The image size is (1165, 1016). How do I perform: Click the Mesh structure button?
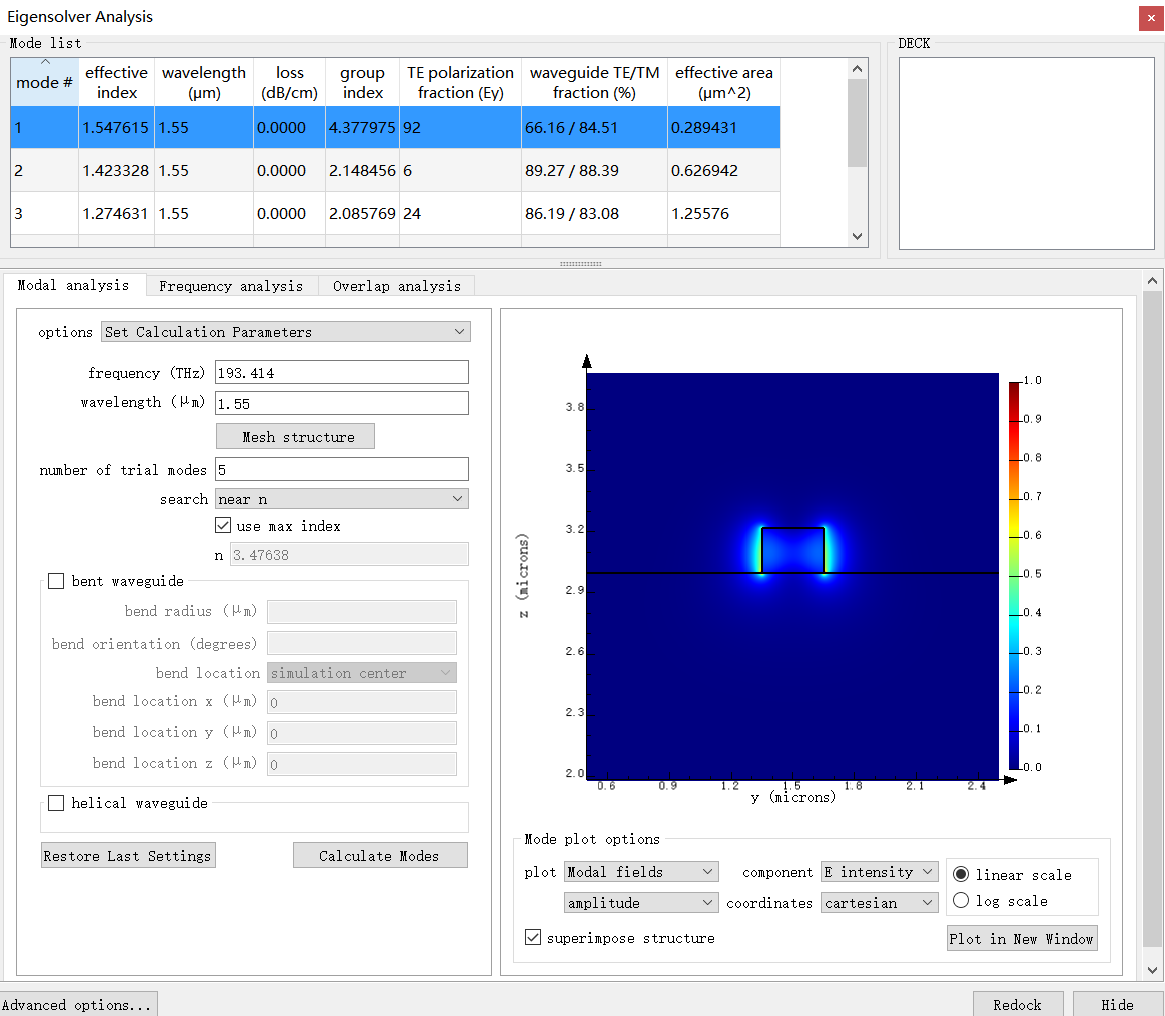click(x=296, y=437)
